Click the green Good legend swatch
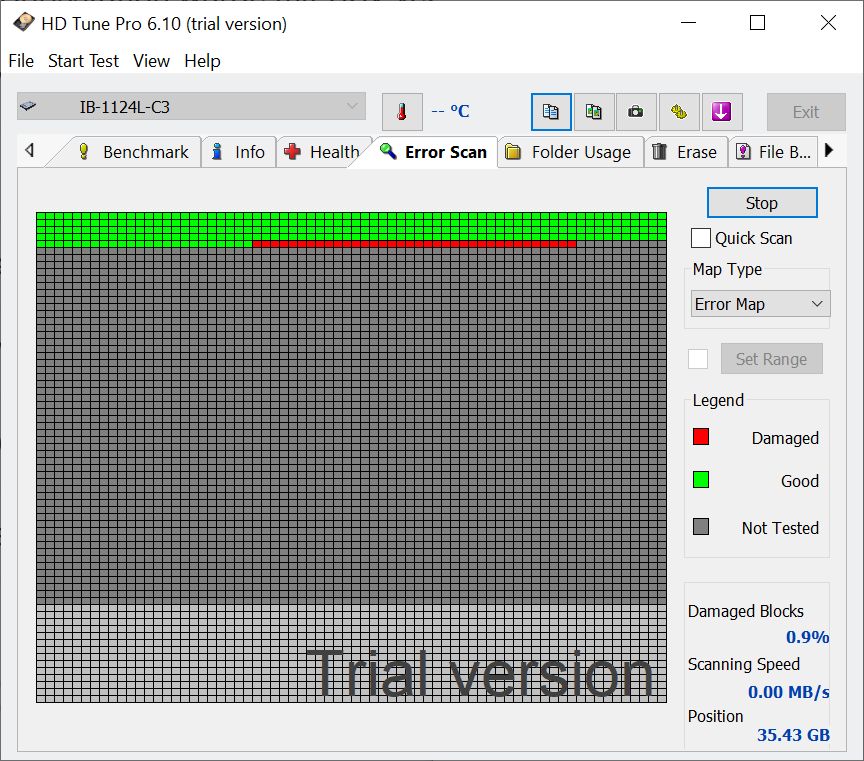The width and height of the screenshot is (864, 761). click(701, 480)
